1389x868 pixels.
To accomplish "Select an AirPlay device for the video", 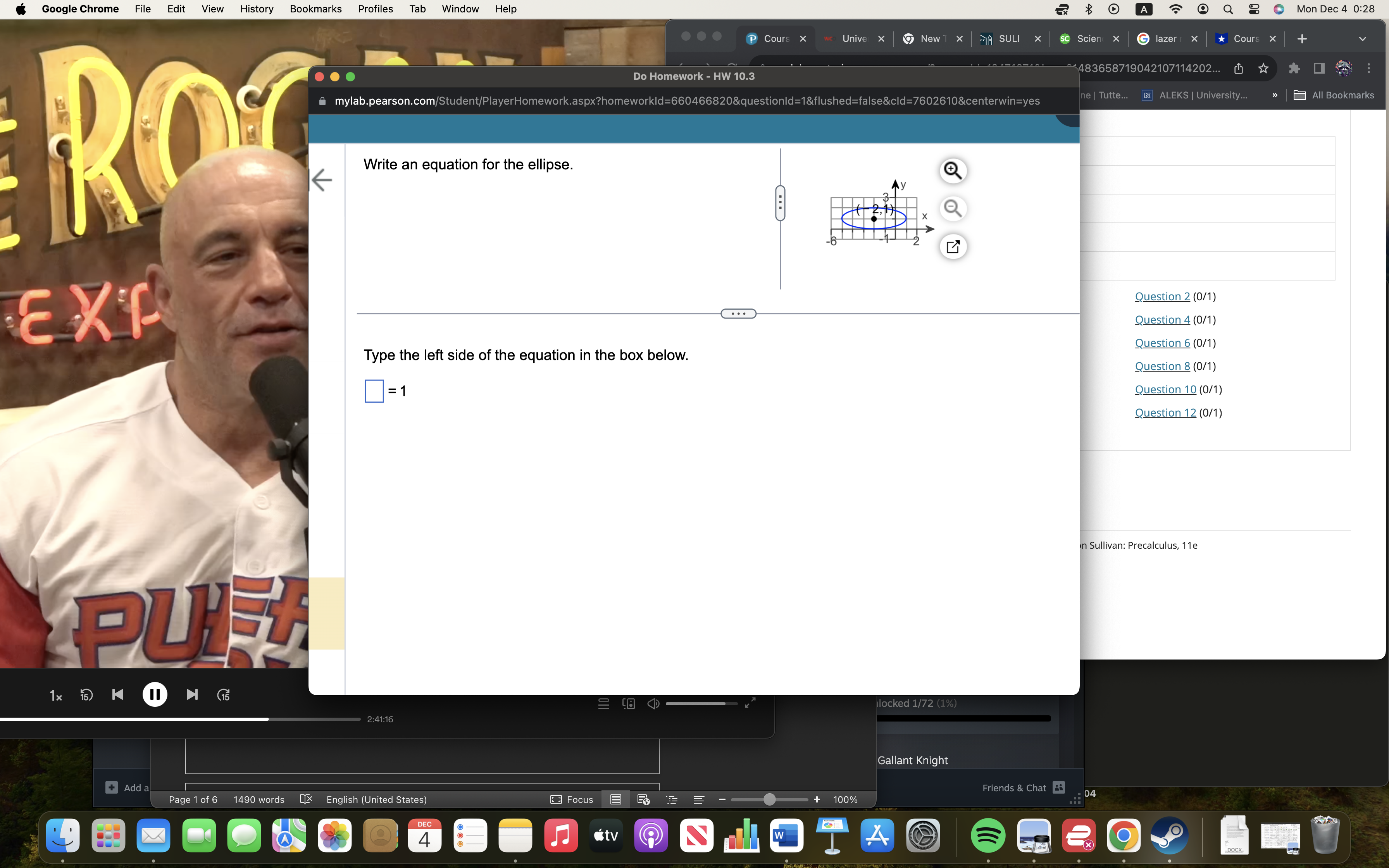I will click(629, 703).
